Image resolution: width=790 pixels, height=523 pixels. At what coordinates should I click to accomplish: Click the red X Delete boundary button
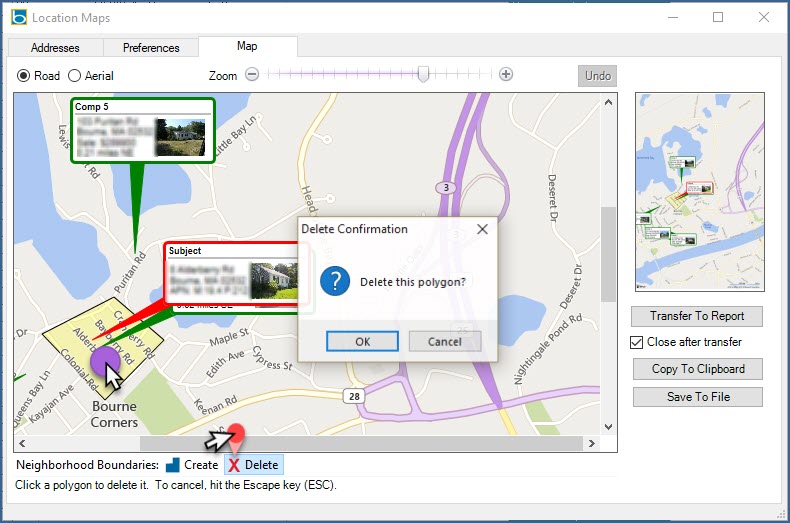point(254,465)
